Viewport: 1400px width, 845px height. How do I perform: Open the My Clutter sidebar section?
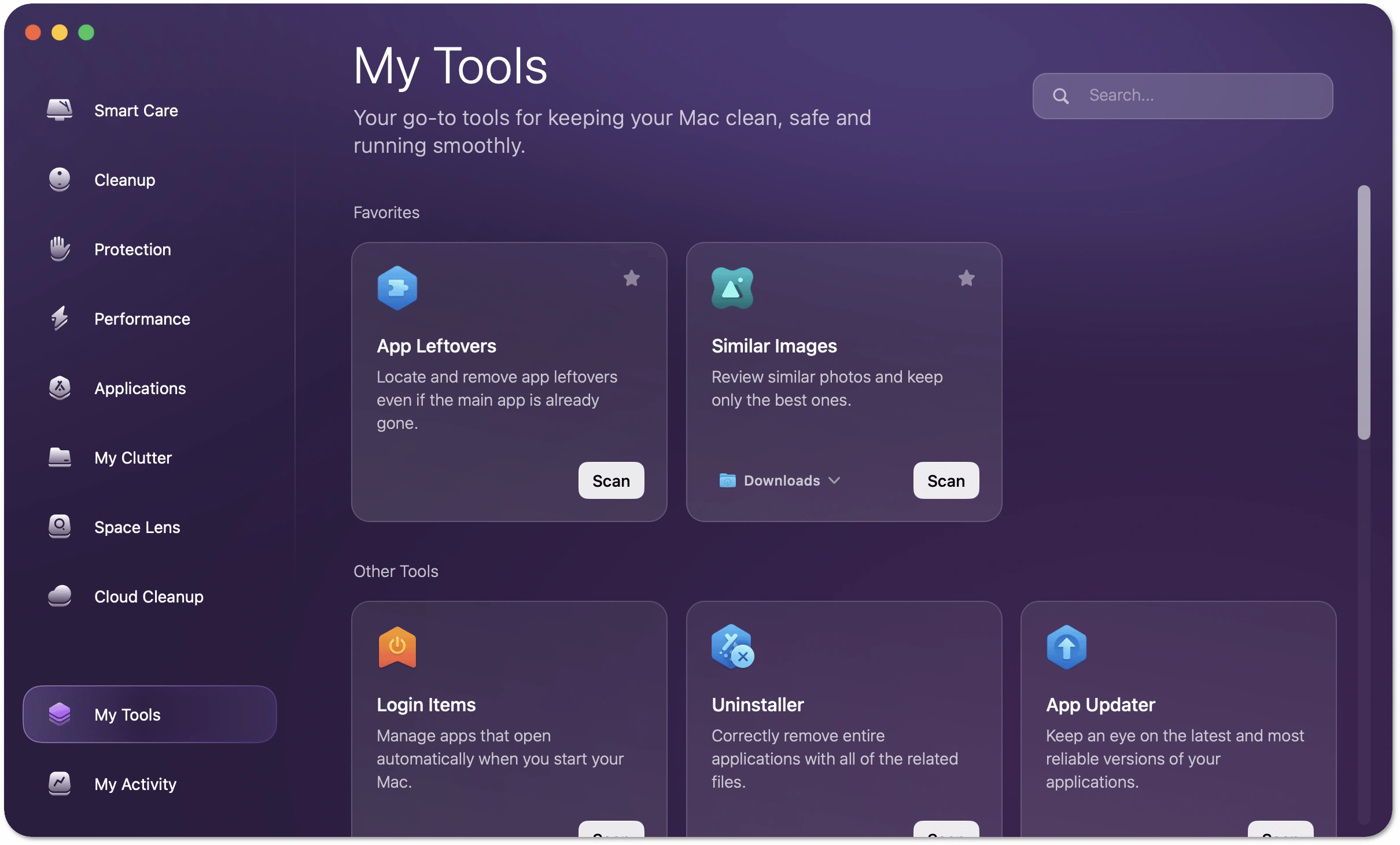[133, 458]
